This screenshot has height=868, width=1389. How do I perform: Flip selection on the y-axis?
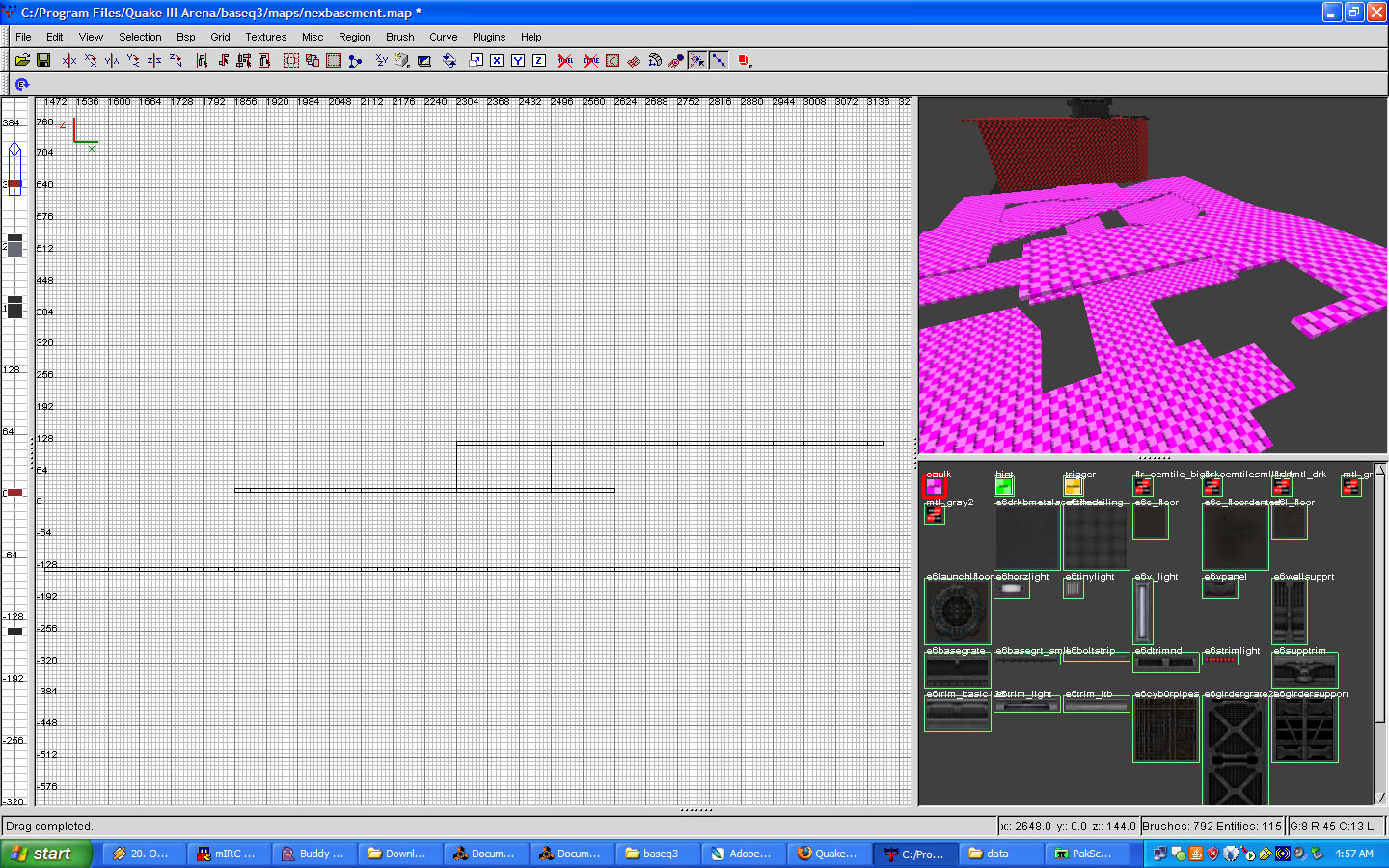click(x=112, y=60)
